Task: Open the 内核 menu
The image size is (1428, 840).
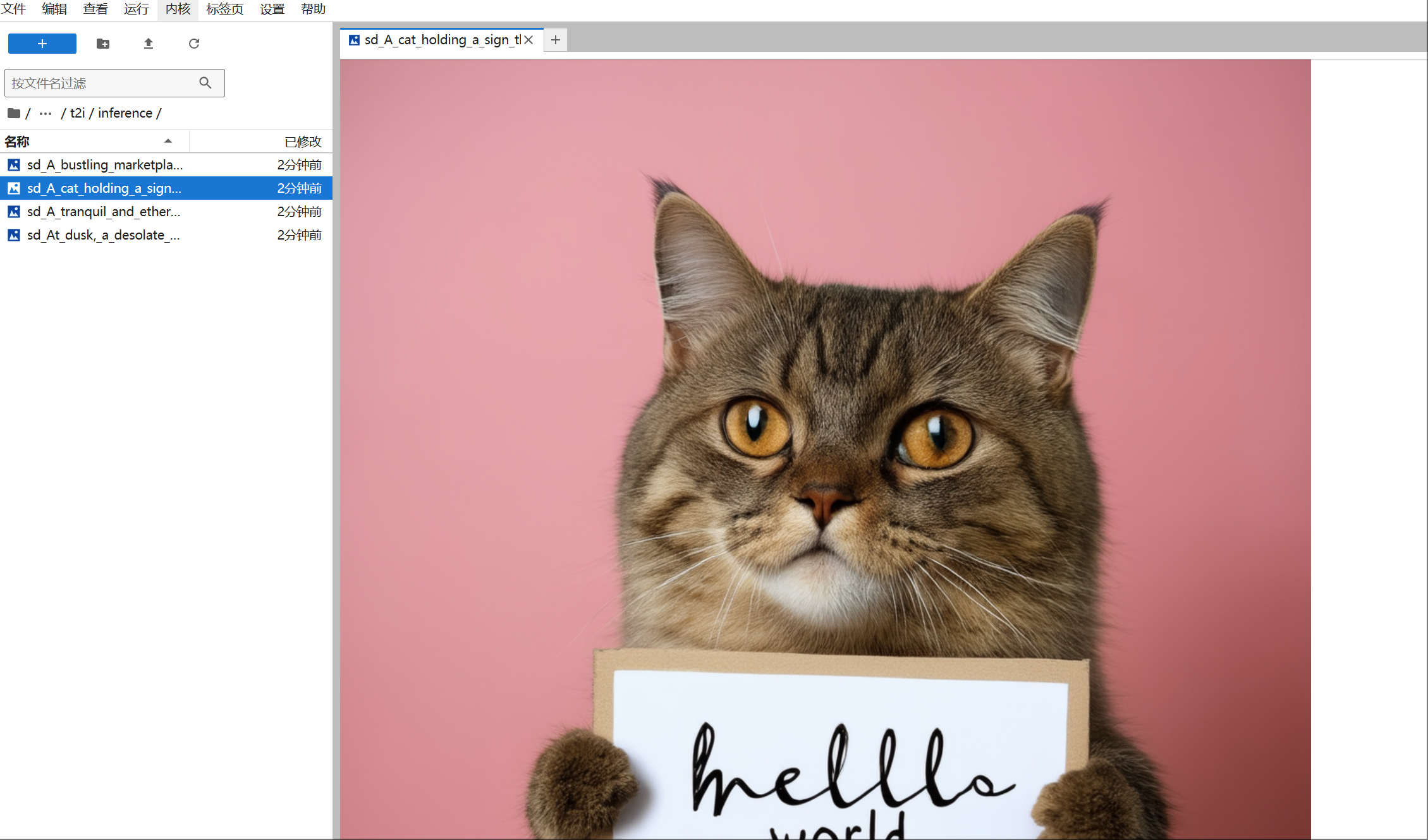Action: (178, 9)
